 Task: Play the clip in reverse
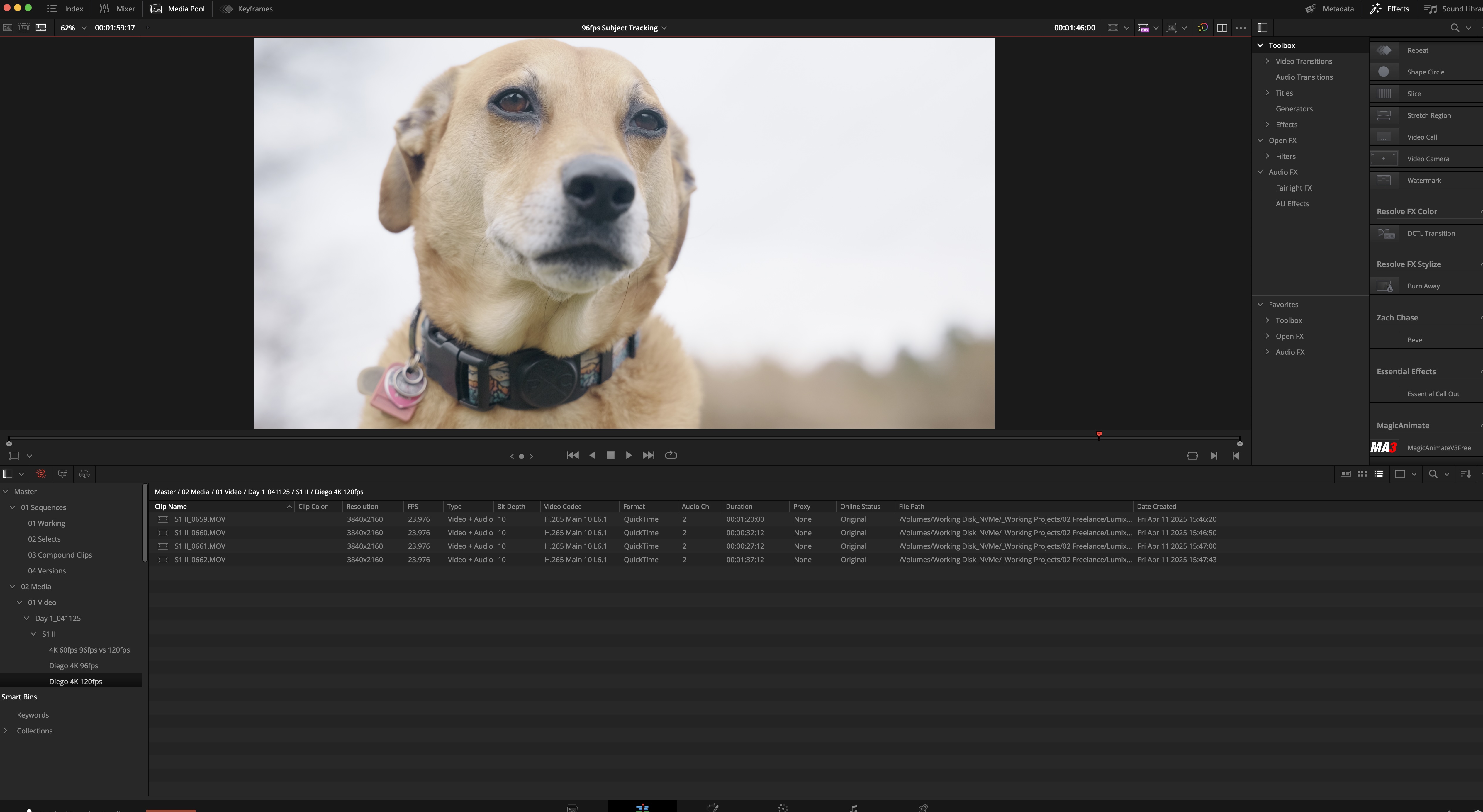pos(592,455)
